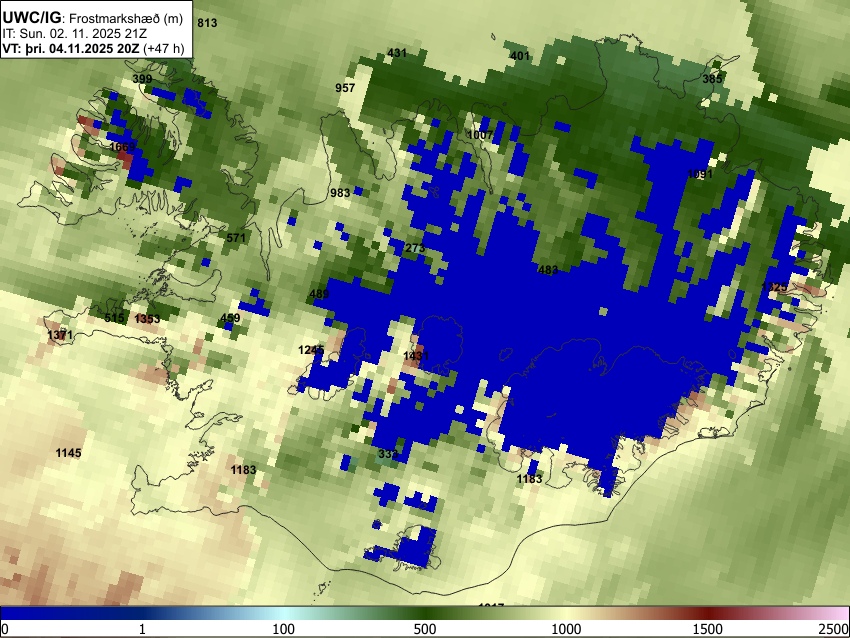Select the map value 401
The height and width of the screenshot is (638, 850).
(x=520, y=56)
